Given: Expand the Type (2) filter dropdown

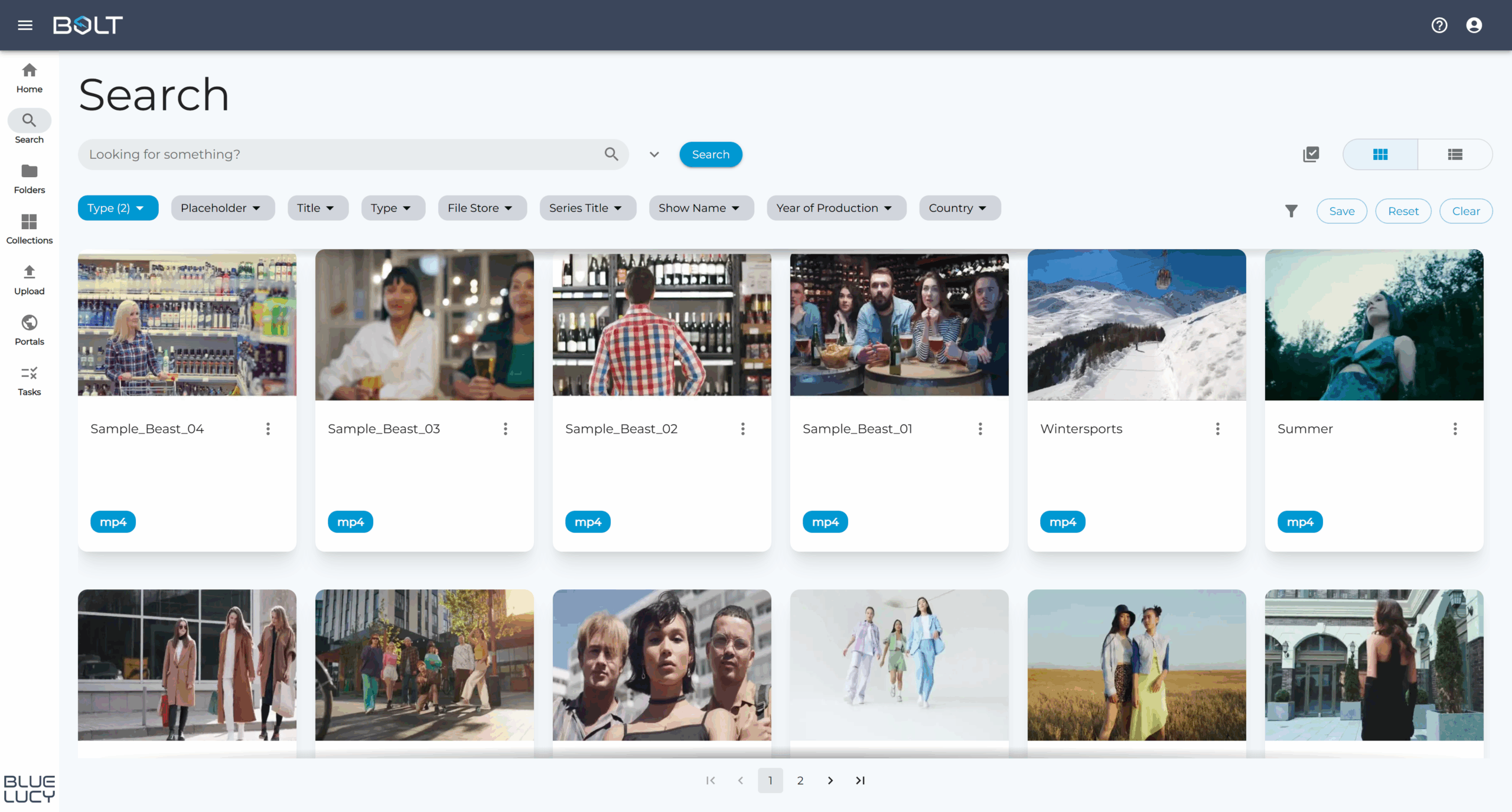Looking at the screenshot, I should pyautogui.click(x=118, y=208).
